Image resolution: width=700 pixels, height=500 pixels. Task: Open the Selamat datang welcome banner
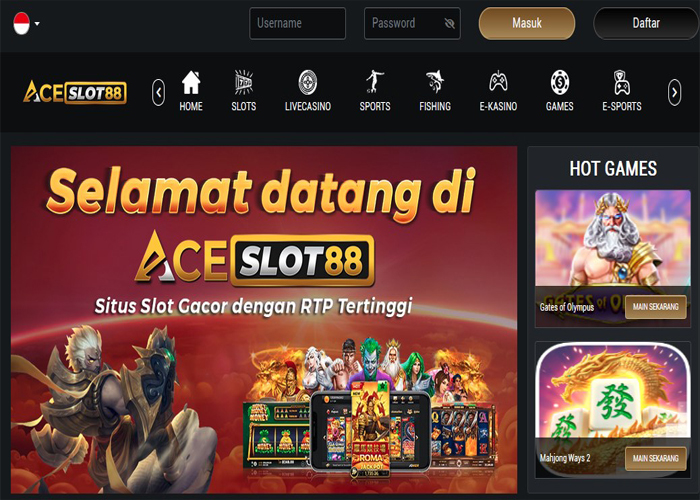click(x=264, y=320)
